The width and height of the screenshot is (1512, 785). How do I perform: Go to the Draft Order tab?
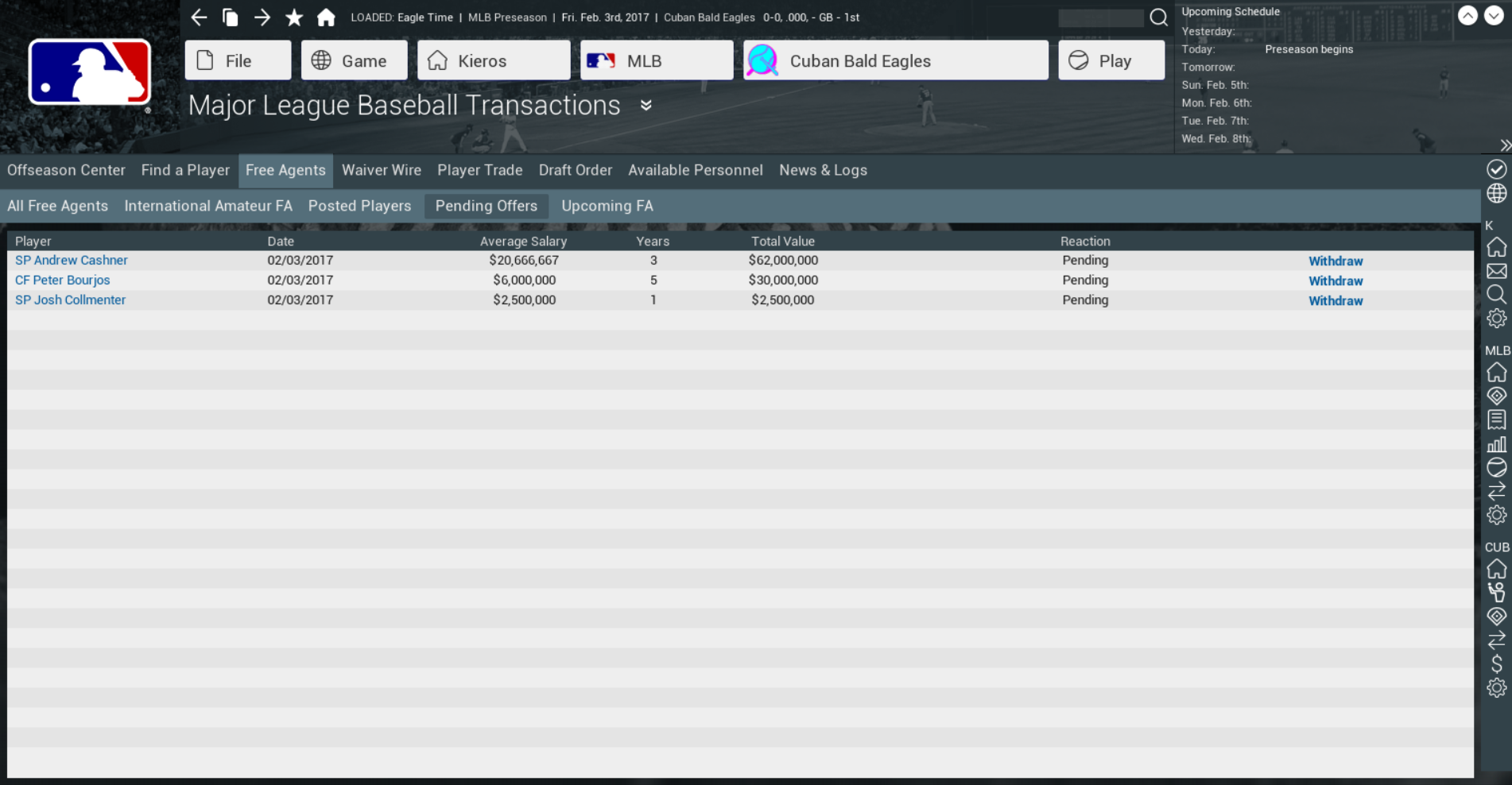pyautogui.click(x=576, y=170)
